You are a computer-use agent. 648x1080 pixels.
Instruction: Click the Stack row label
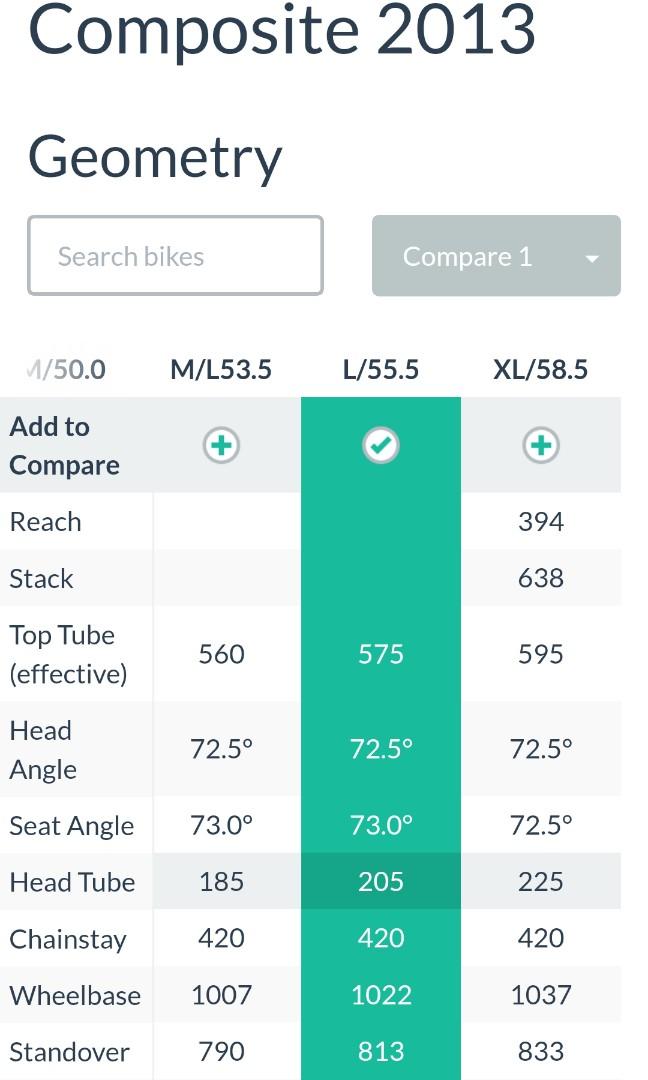pos(41,579)
